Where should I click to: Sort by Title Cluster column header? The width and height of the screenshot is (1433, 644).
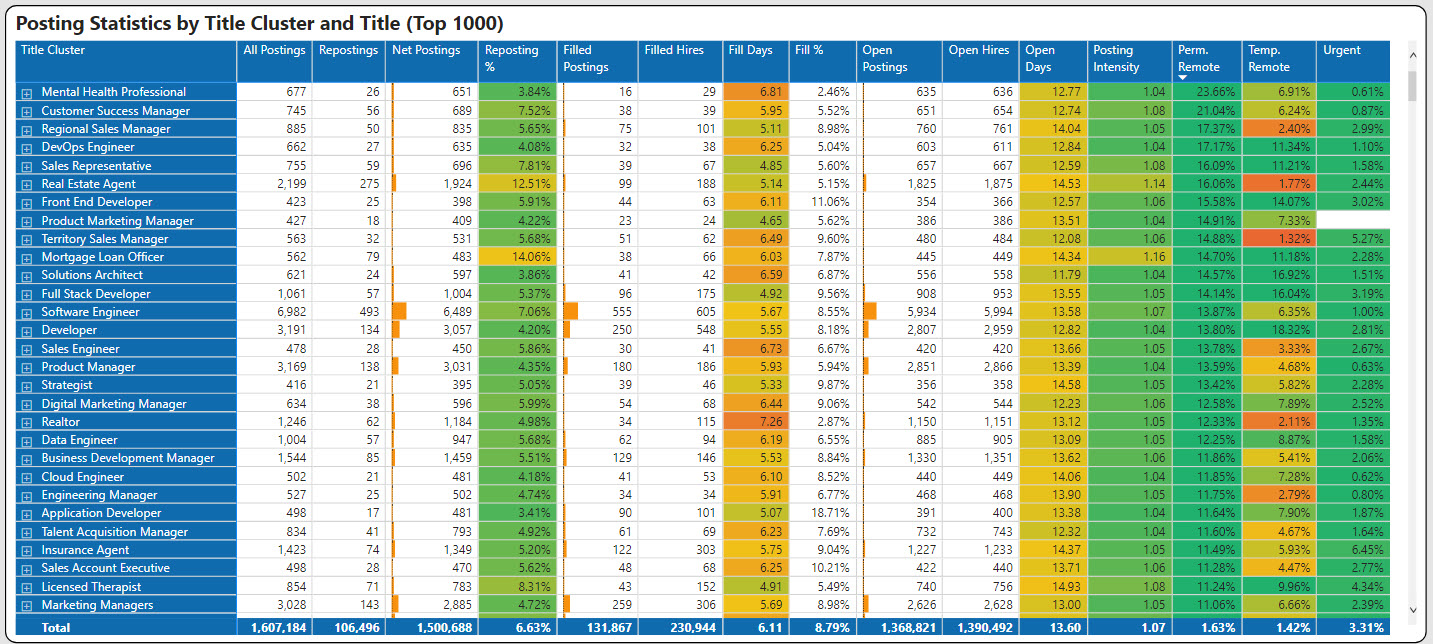pyautogui.click(x=126, y=61)
